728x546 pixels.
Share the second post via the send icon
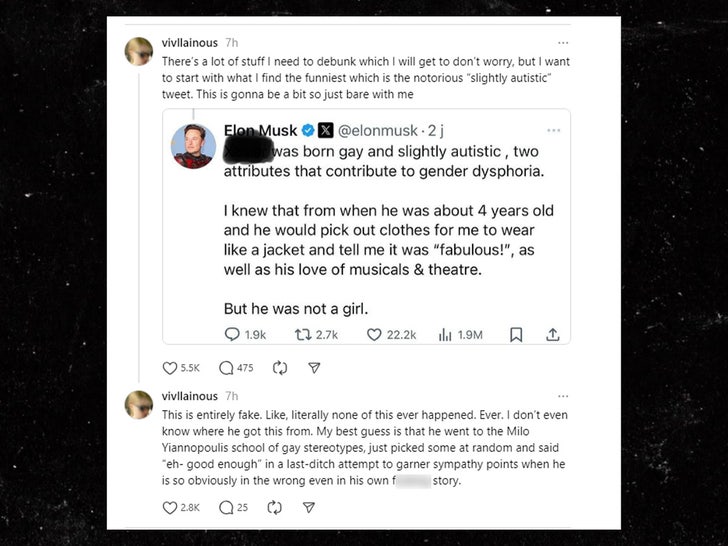pyautogui.click(x=309, y=508)
